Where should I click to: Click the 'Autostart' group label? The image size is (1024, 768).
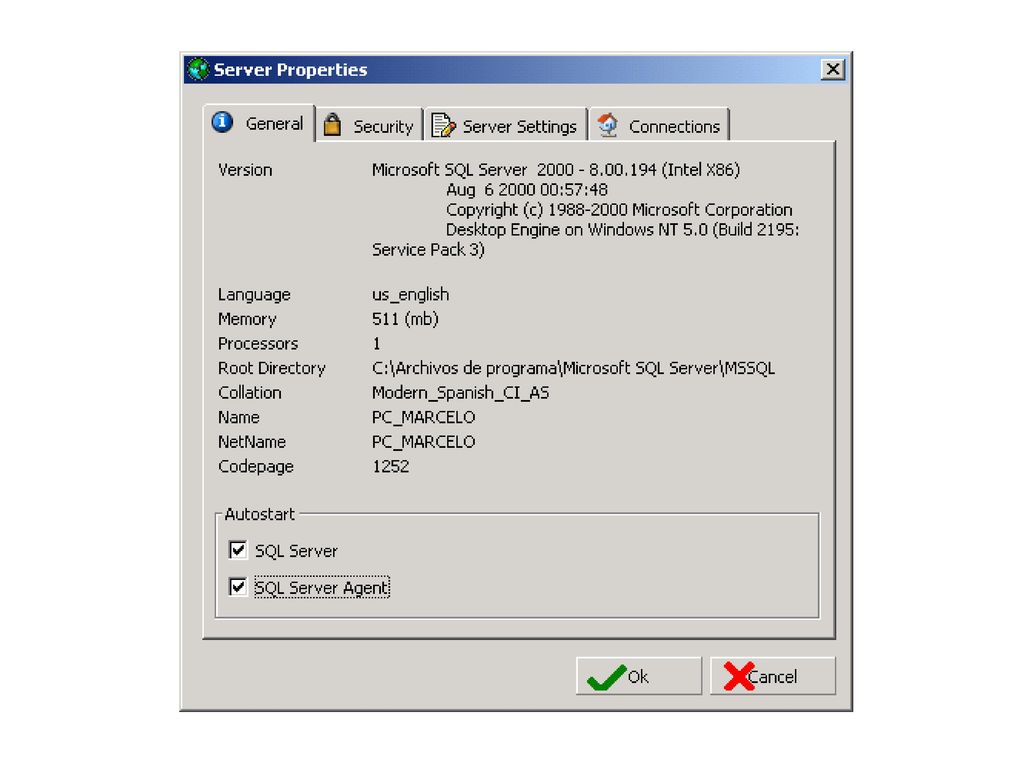point(259,515)
